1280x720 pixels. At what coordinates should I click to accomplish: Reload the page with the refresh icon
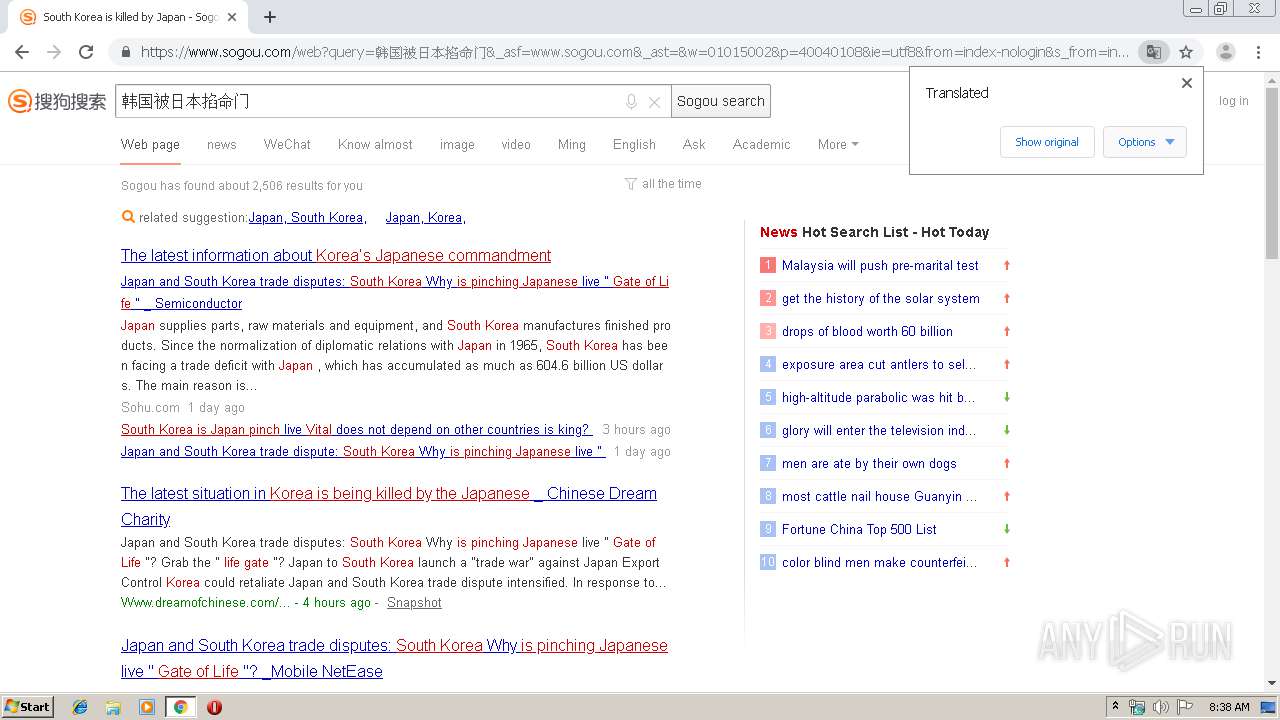point(86,52)
